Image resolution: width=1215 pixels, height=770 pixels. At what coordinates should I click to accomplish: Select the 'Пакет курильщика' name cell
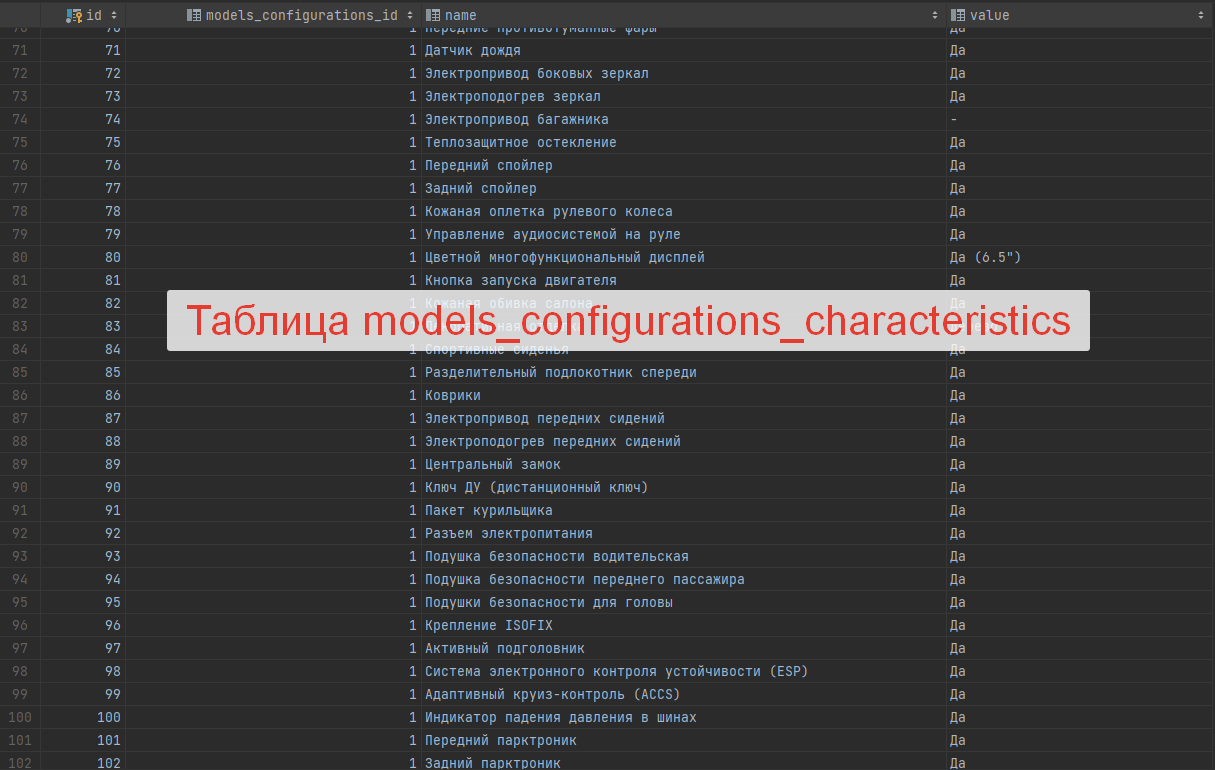pyautogui.click(x=488, y=510)
